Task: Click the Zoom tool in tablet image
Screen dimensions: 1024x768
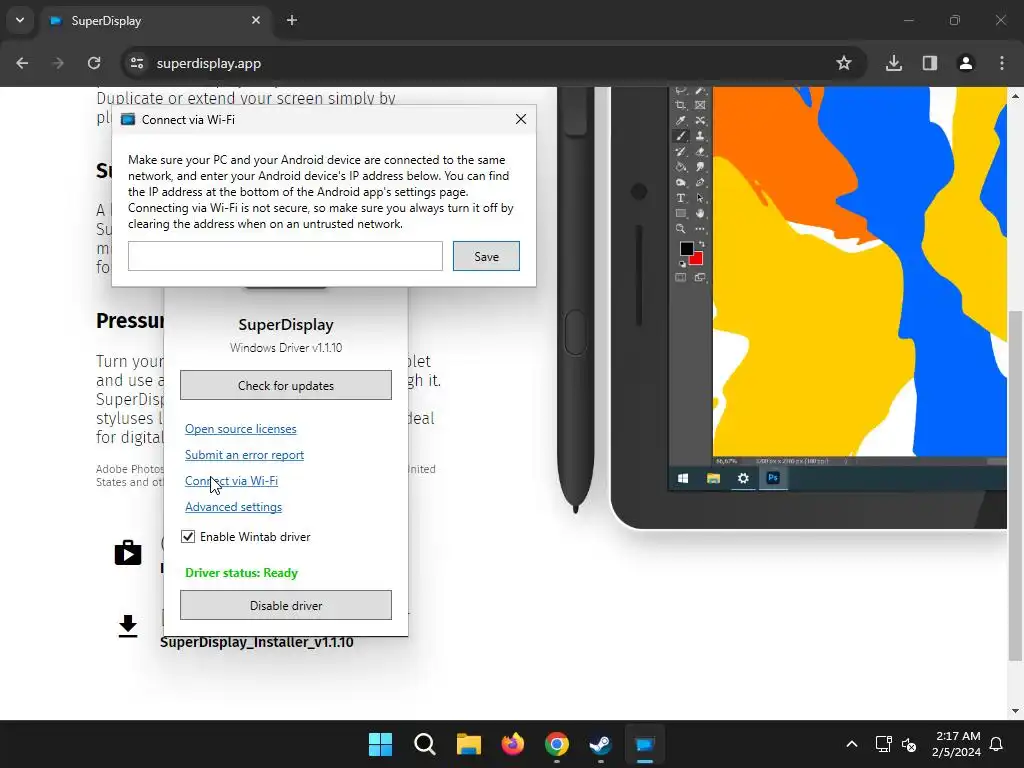Action: pyautogui.click(x=681, y=229)
